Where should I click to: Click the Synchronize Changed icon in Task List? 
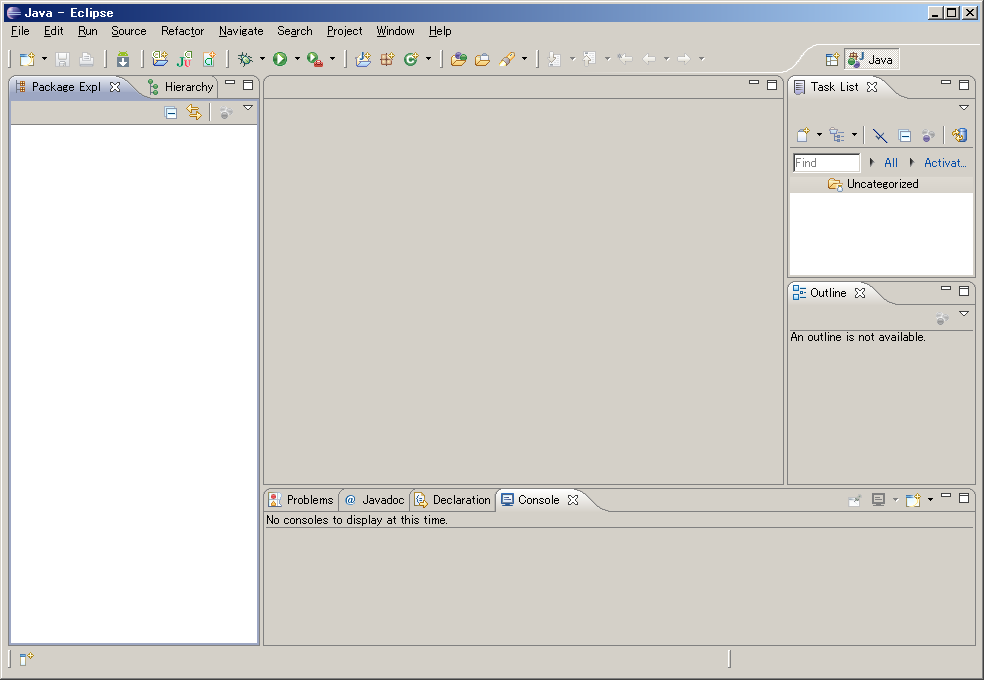click(x=960, y=135)
